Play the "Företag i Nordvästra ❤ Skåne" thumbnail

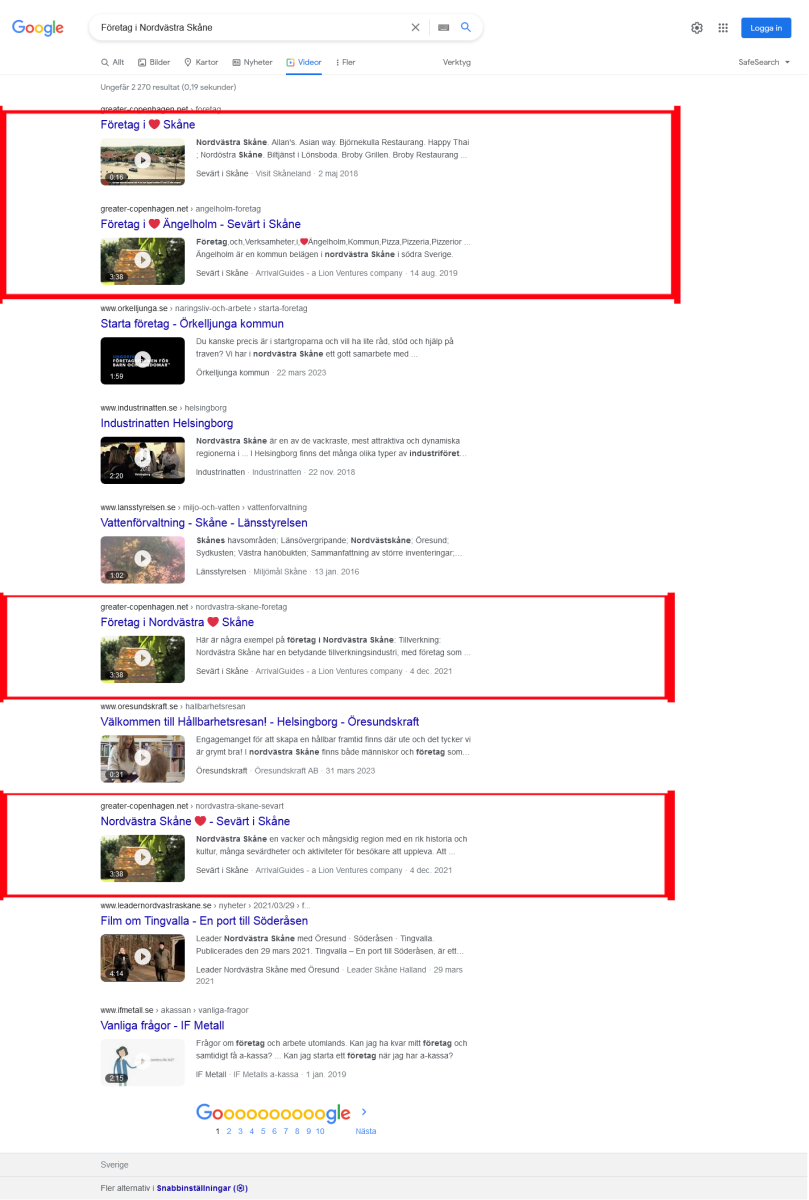[x=142, y=658]
